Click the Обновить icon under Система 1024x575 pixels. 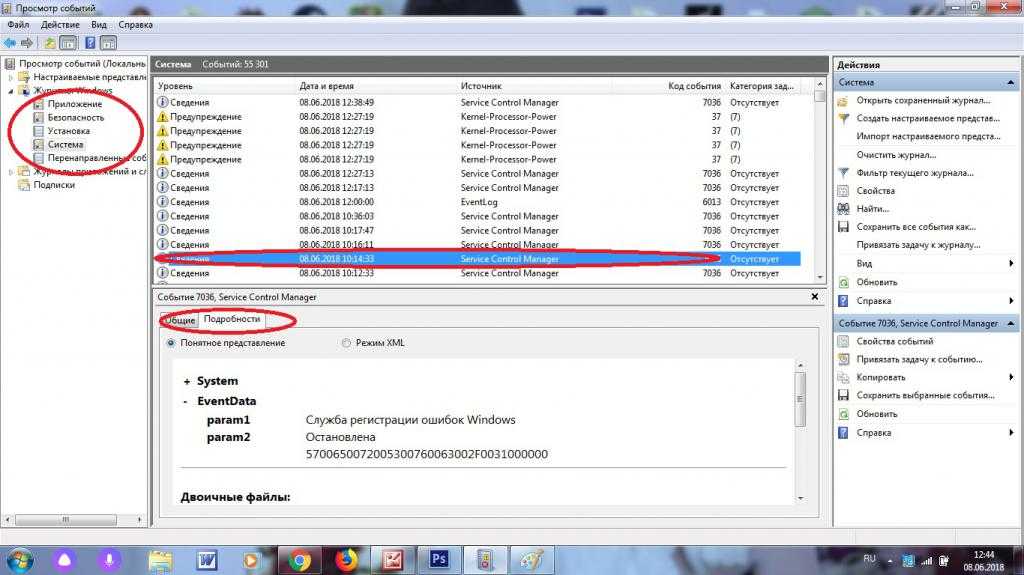pyautogui.click(x=844, y=282)
